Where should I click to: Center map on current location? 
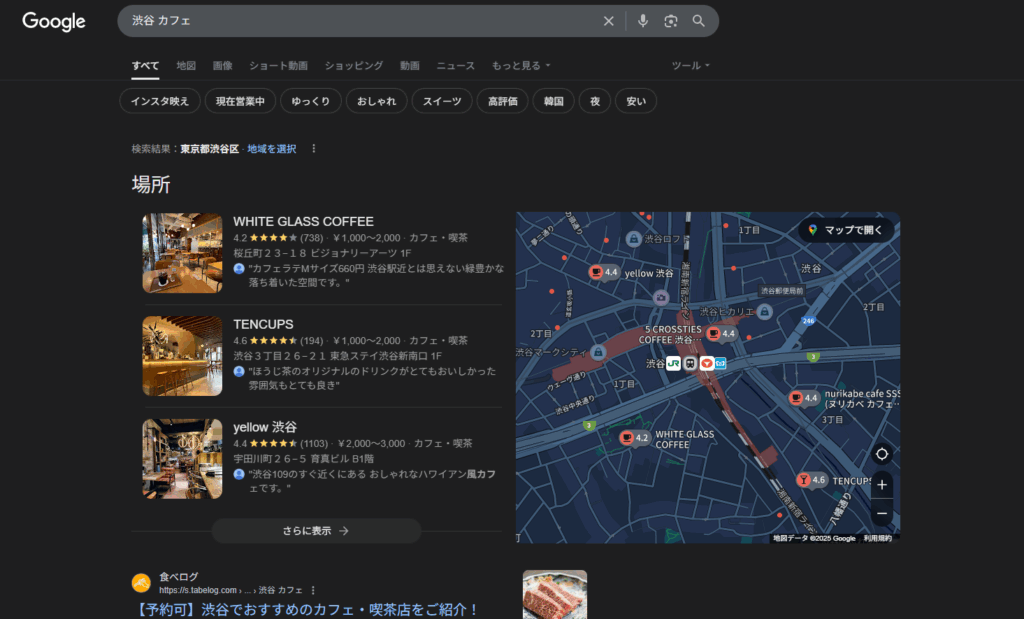[x=882, y=454]
